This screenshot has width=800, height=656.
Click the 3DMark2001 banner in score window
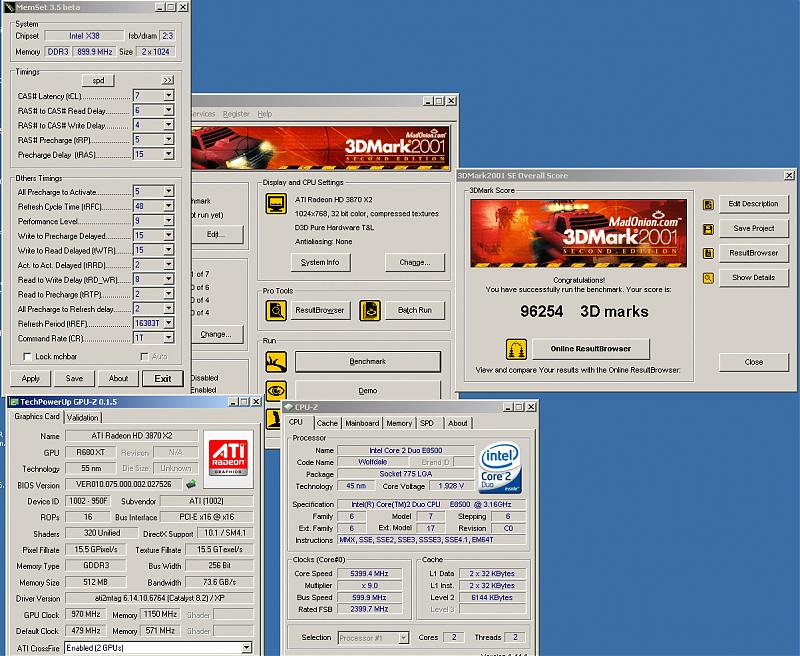[x=579, y=233]
